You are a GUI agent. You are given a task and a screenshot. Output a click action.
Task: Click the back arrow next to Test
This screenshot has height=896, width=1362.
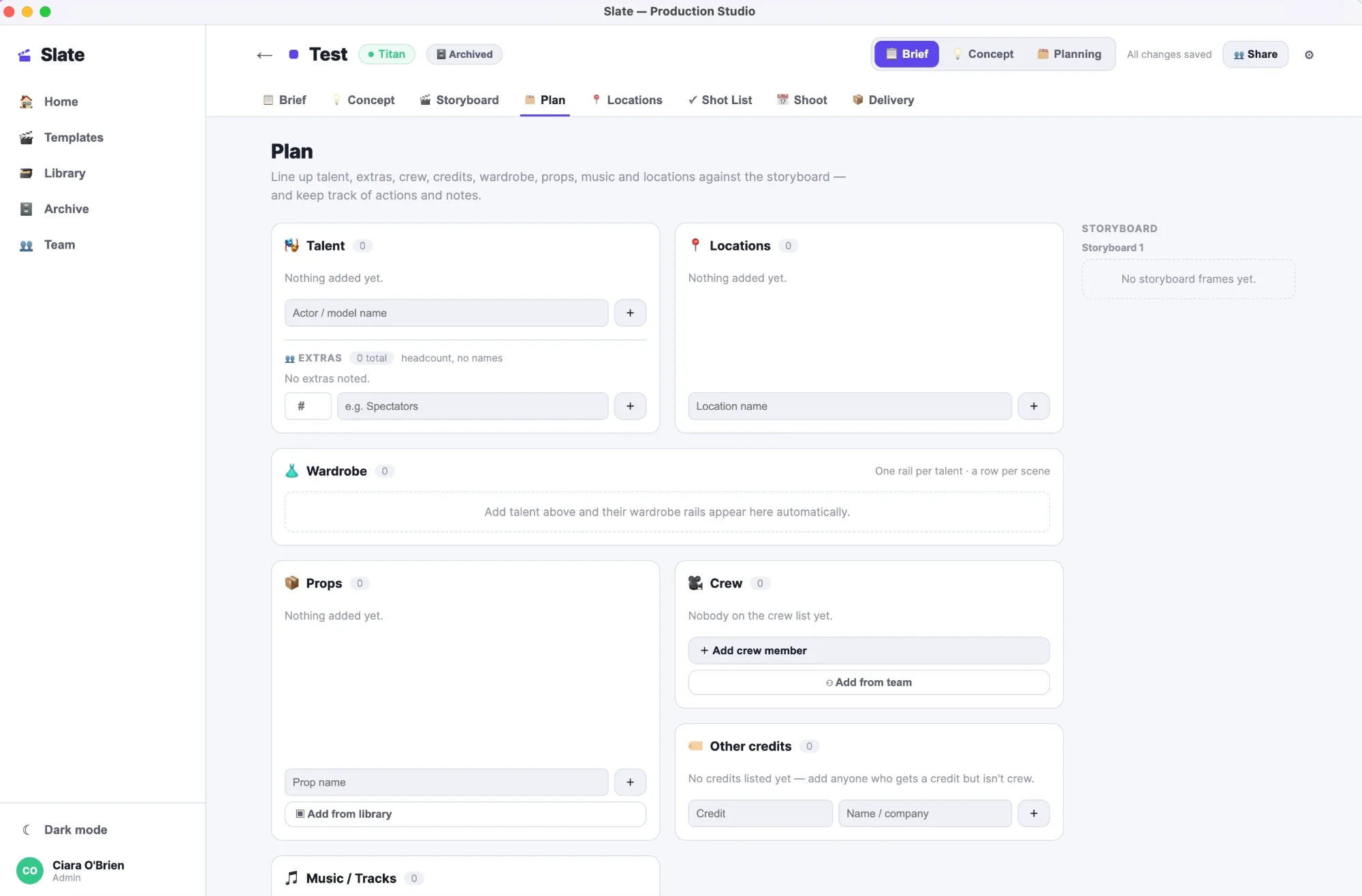tap(264, 55)
